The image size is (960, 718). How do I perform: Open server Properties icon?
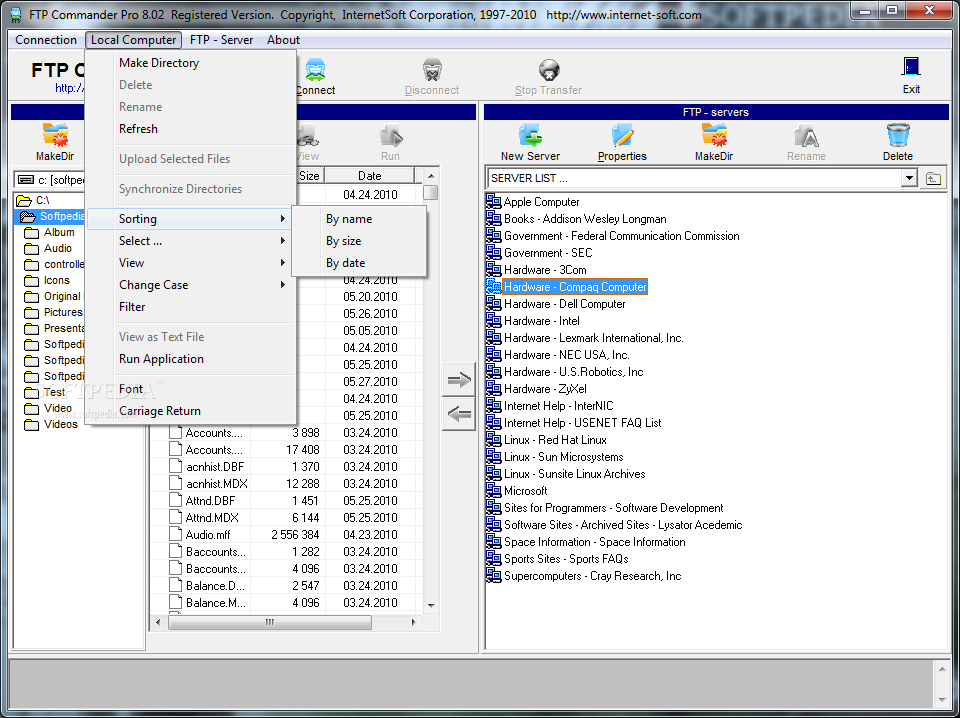[x=622, y=135]
